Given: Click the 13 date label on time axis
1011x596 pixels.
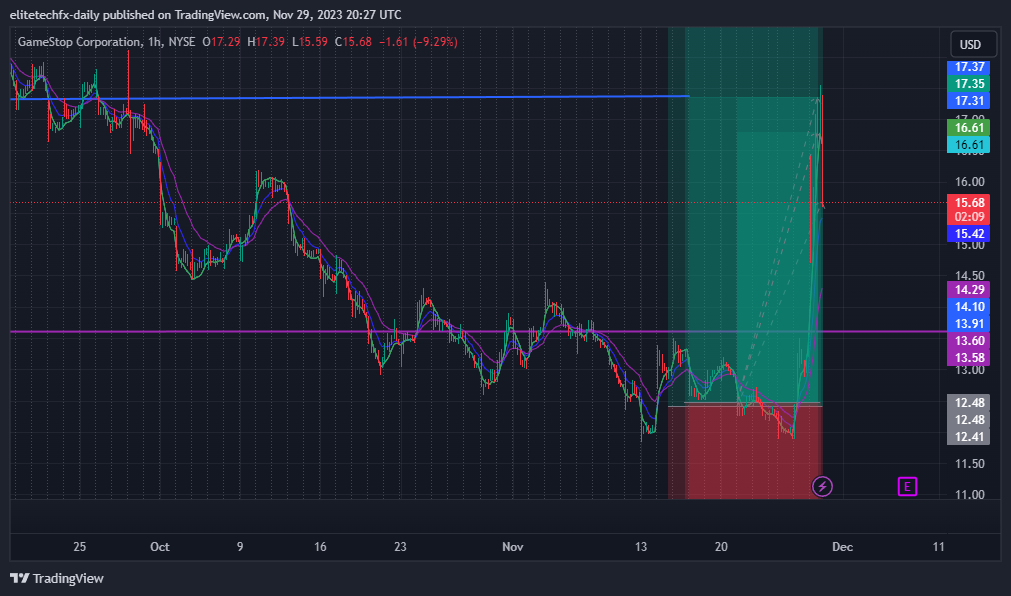Looking at the screenshot, I should point(640,547).
